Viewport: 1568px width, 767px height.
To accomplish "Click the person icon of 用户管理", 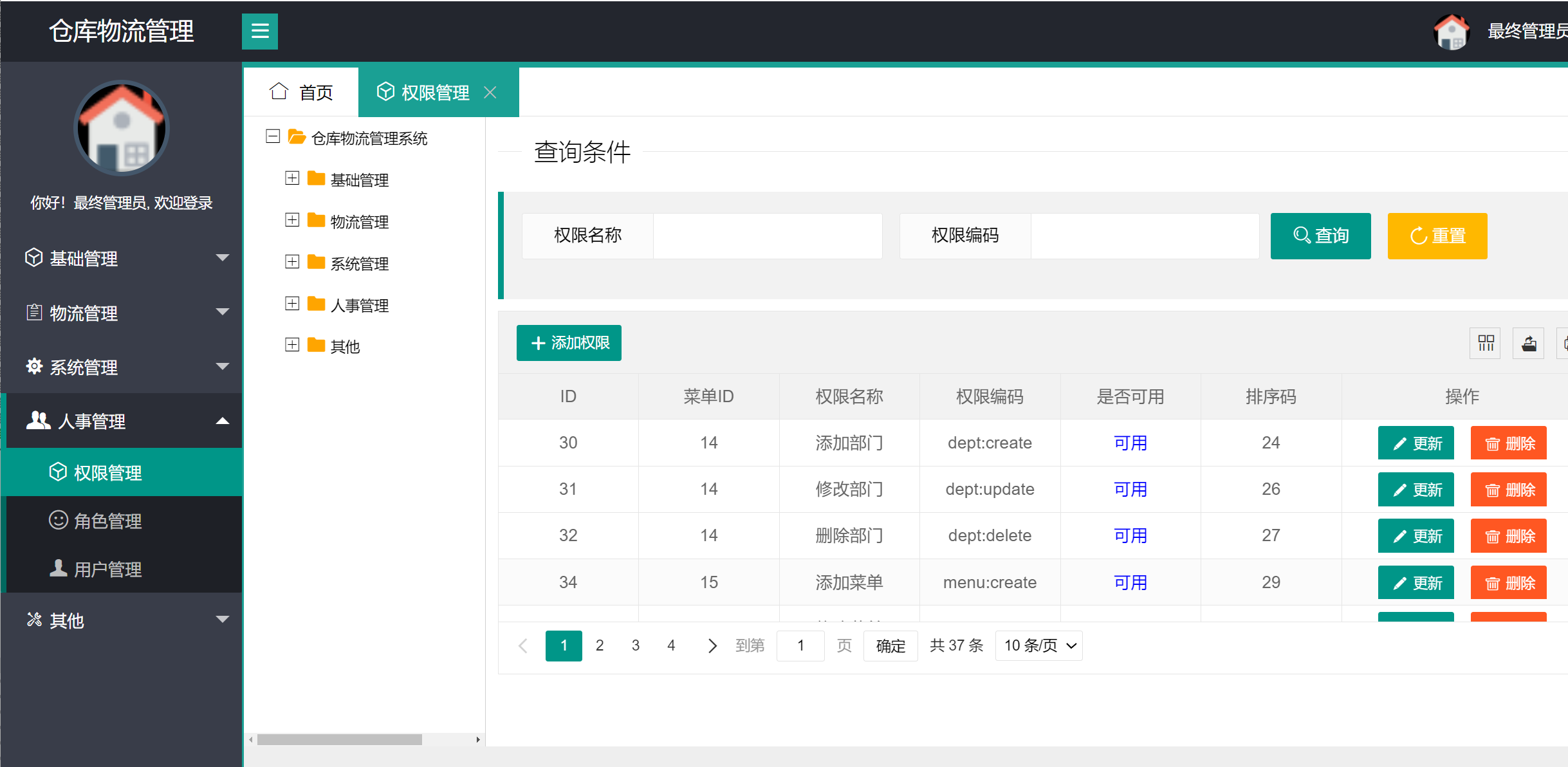I will [x=59, y=568].
